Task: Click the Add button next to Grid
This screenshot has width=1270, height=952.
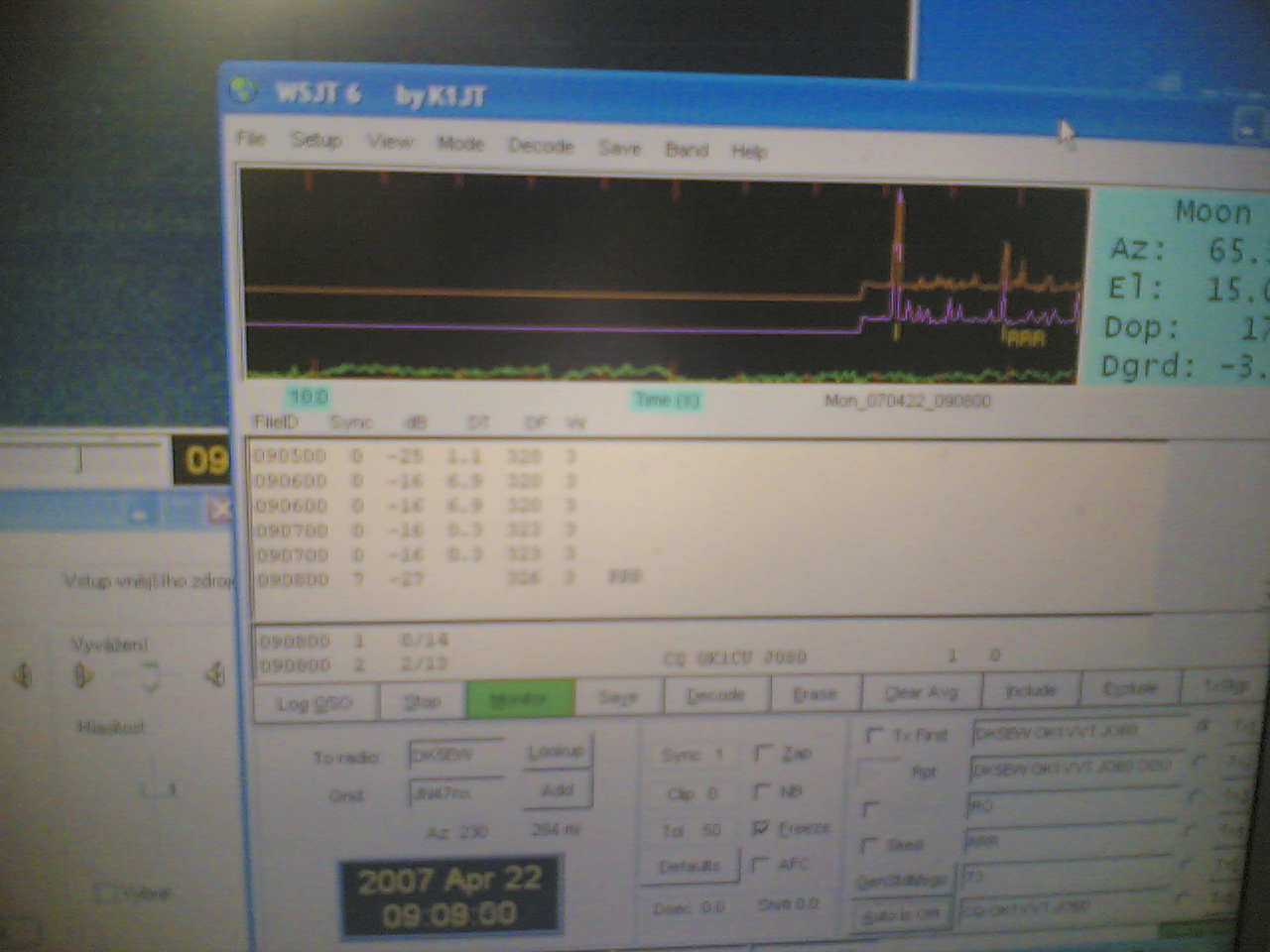Action: click(x=557, y=790)
